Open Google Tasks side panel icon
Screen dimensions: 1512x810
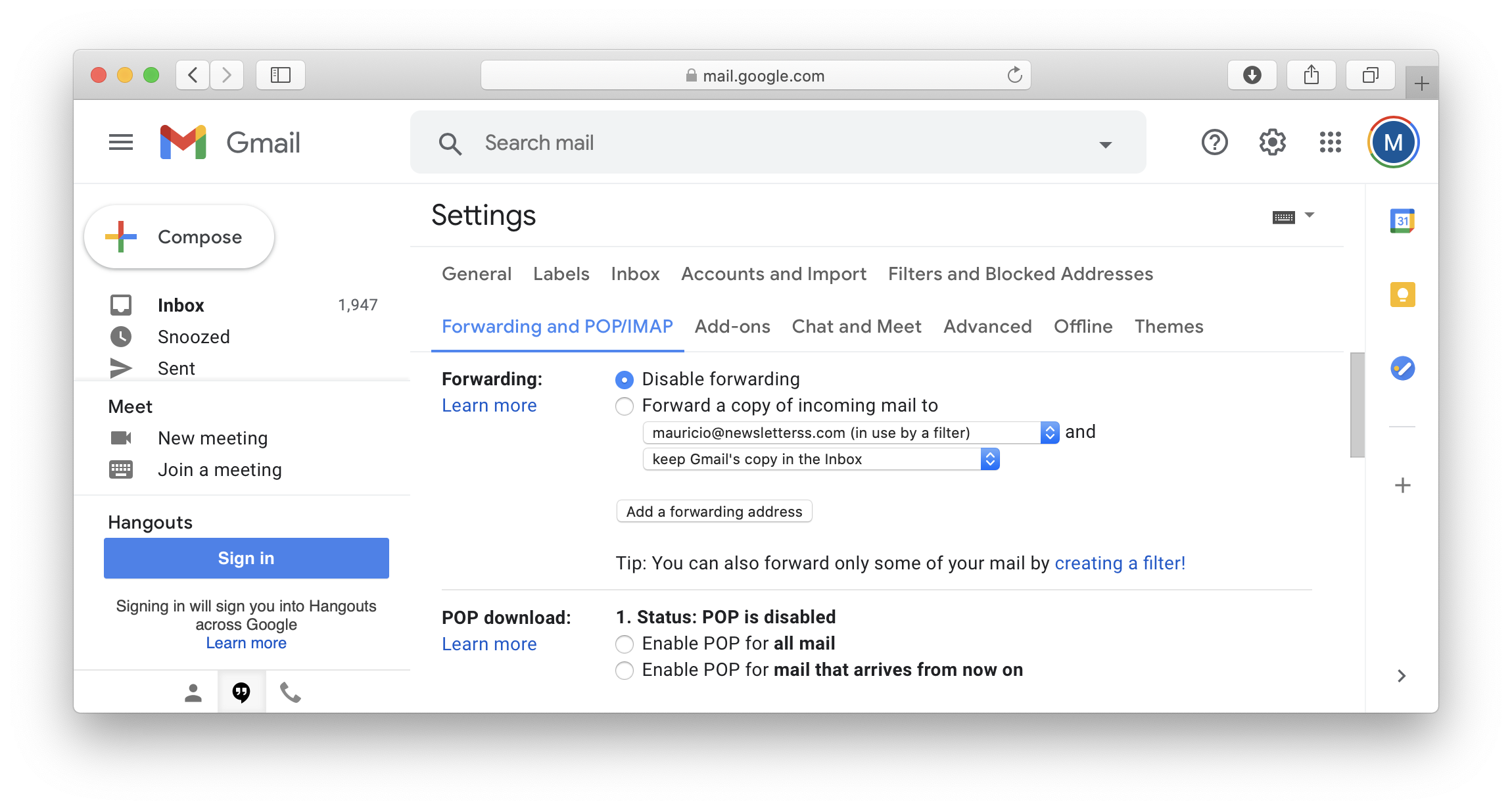[x=1402, y=368]
